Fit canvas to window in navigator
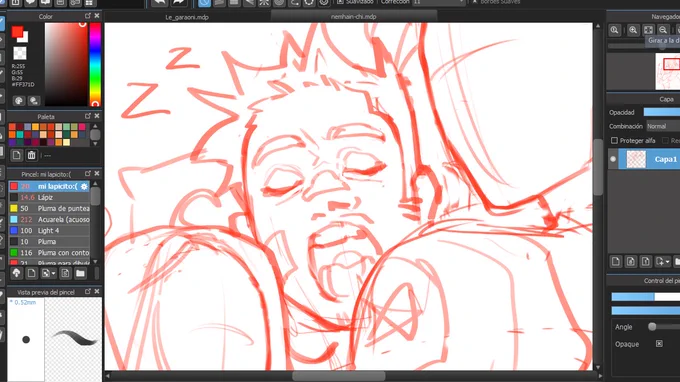The height and width of the screenshot is (382, 680). point(648,30)
